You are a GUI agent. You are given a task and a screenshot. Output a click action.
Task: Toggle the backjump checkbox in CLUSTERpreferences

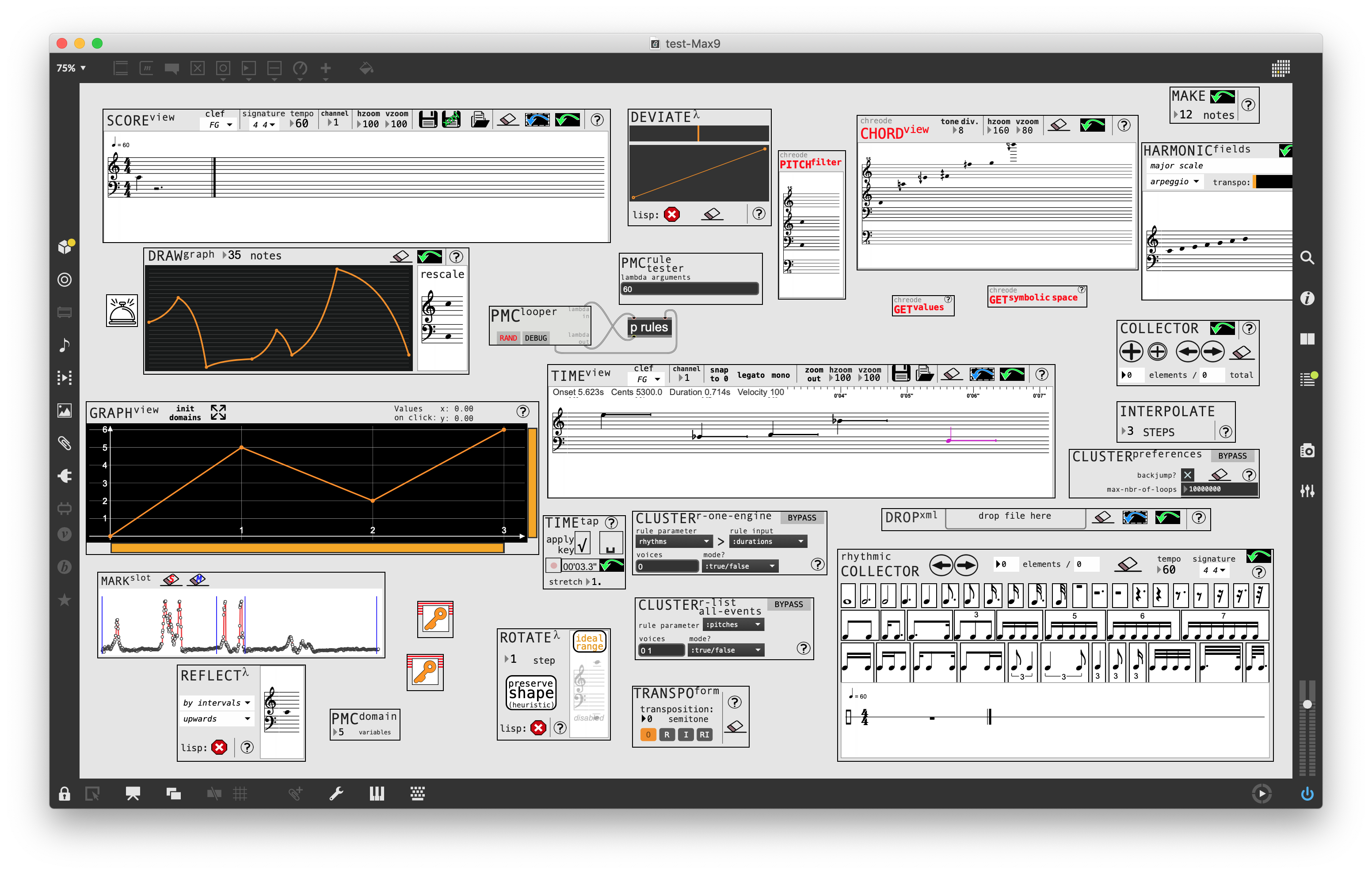point(1187,475)
